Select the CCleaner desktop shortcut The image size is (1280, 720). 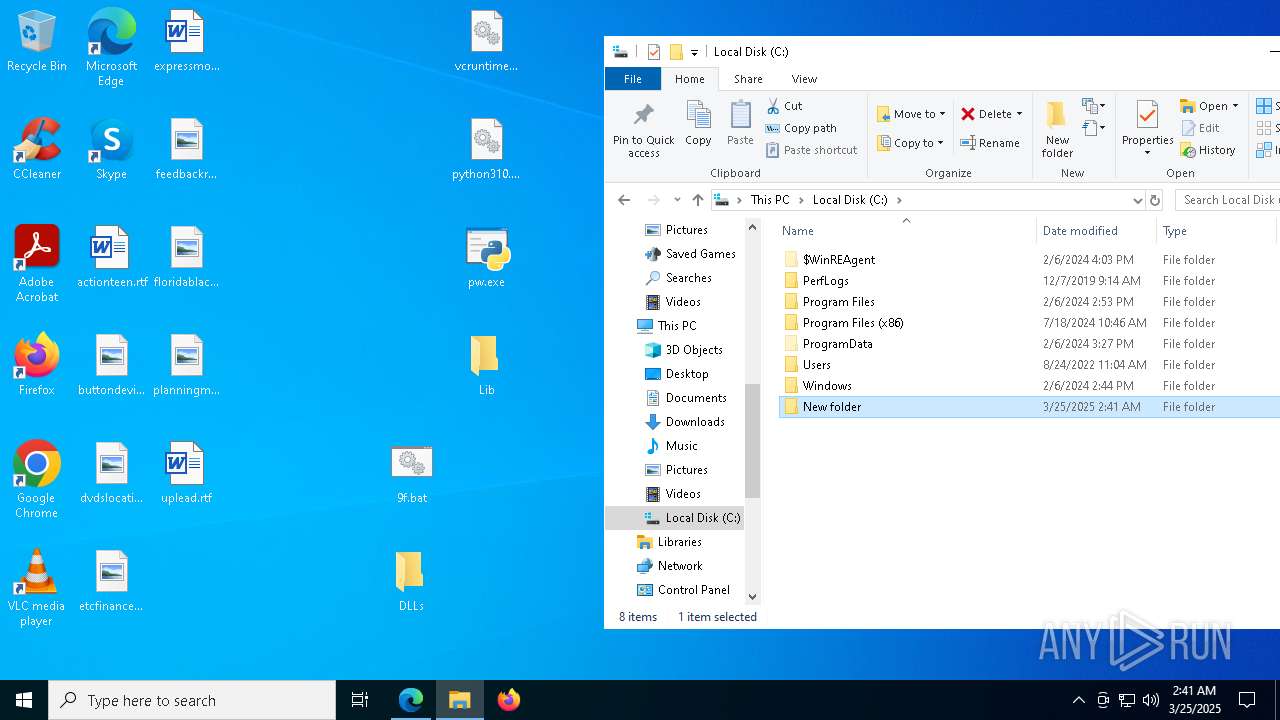coord(37,149)
